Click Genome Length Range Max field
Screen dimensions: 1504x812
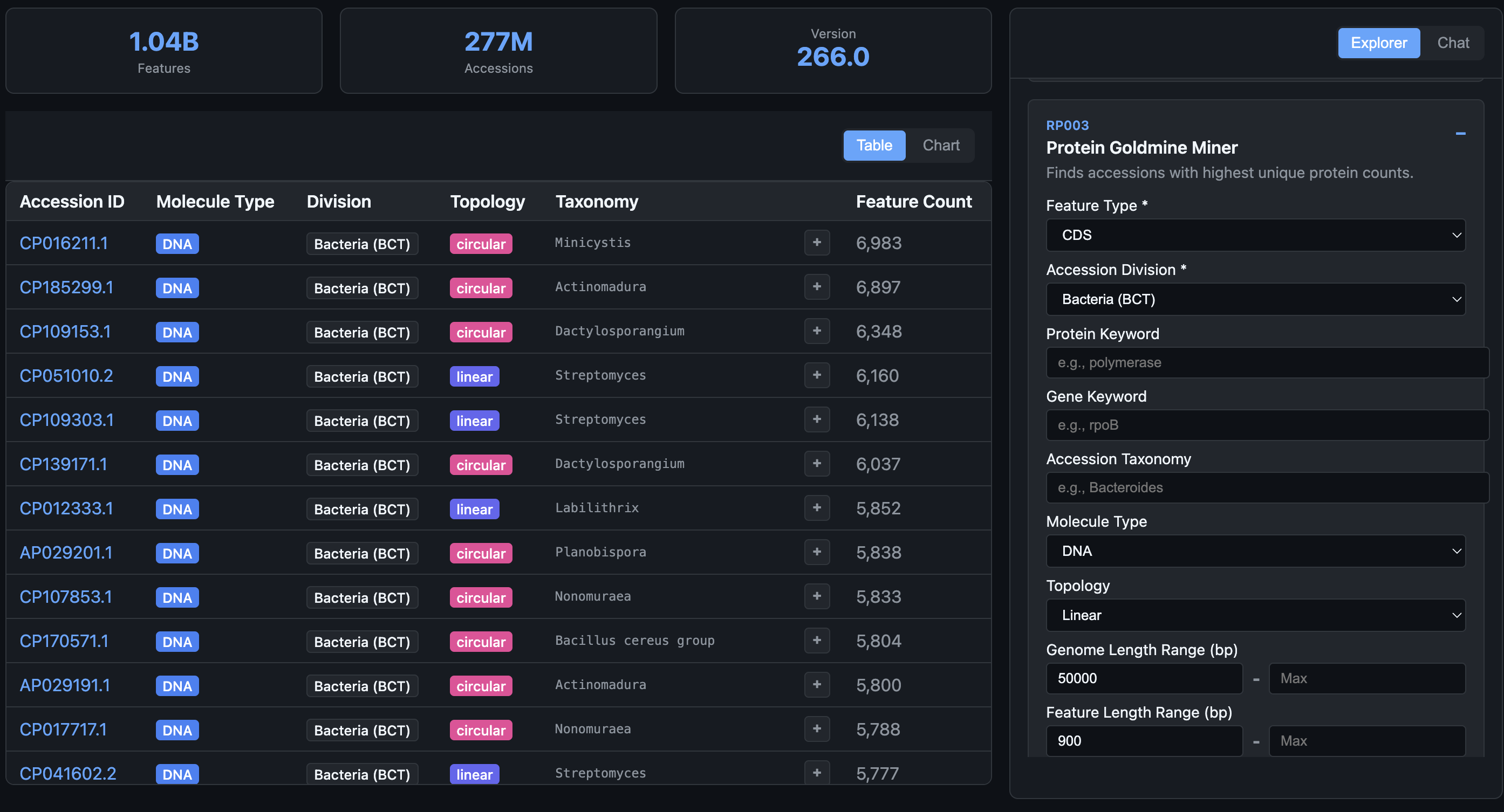click(1366, 678)
